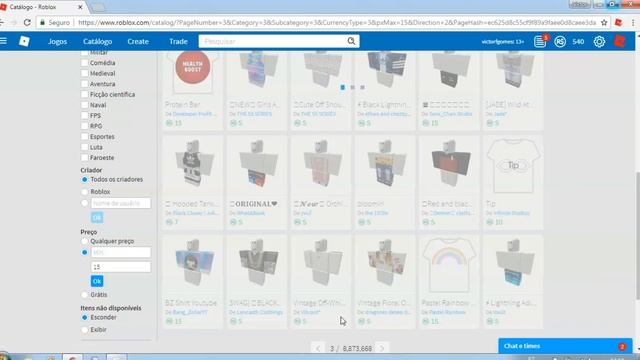Select the custom username creator radio

pos(84,203)
